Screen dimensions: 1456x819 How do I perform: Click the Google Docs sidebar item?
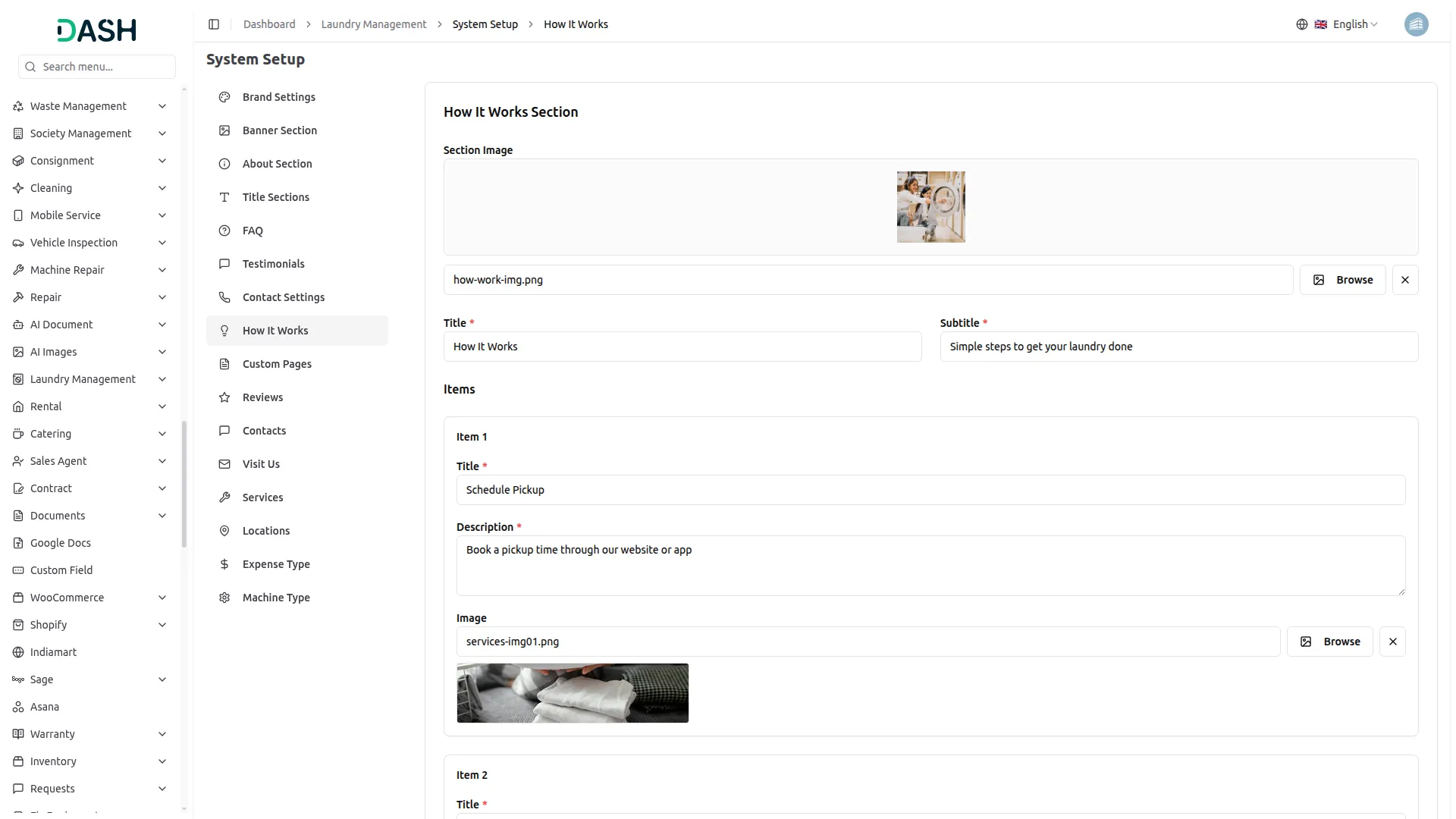[x=90, y=543]
